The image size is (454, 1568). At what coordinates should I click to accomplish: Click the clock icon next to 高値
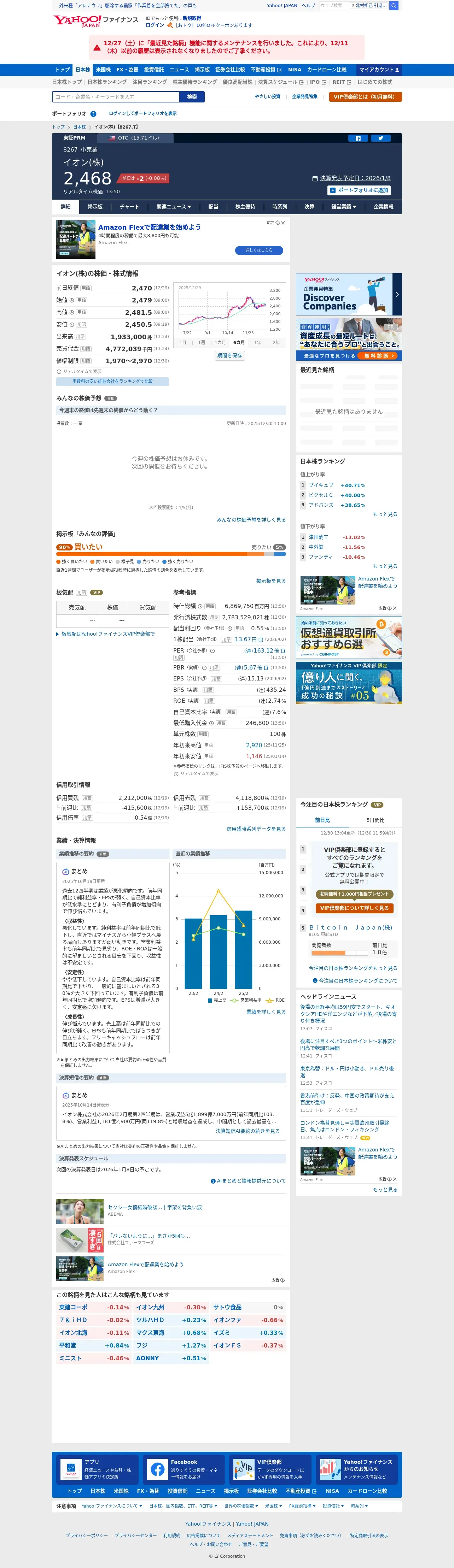(72, 312)
